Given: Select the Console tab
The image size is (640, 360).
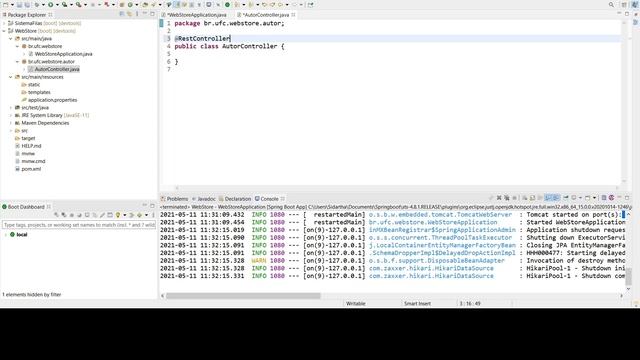Looking at the screenshot, I should 269,199.
